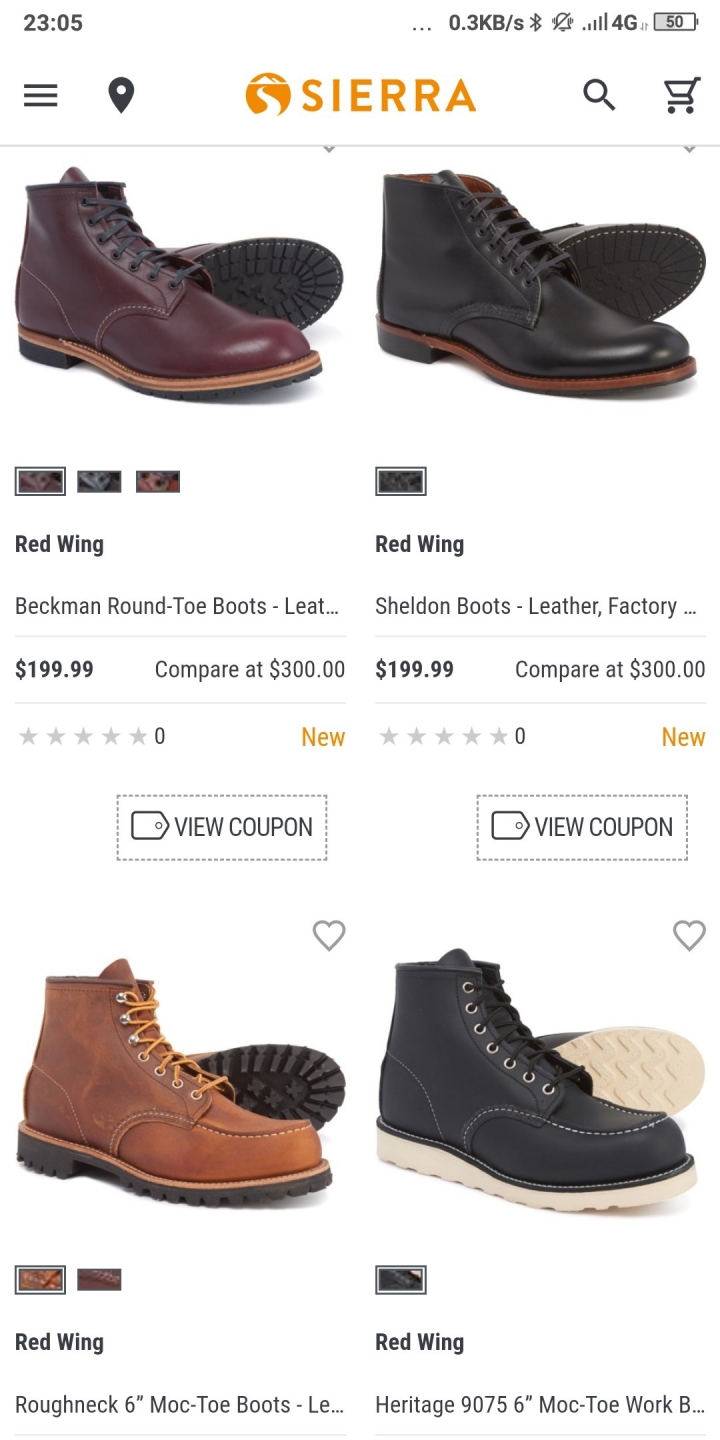Select the burgundy Beckman color swatch

(x=40, y=482)
